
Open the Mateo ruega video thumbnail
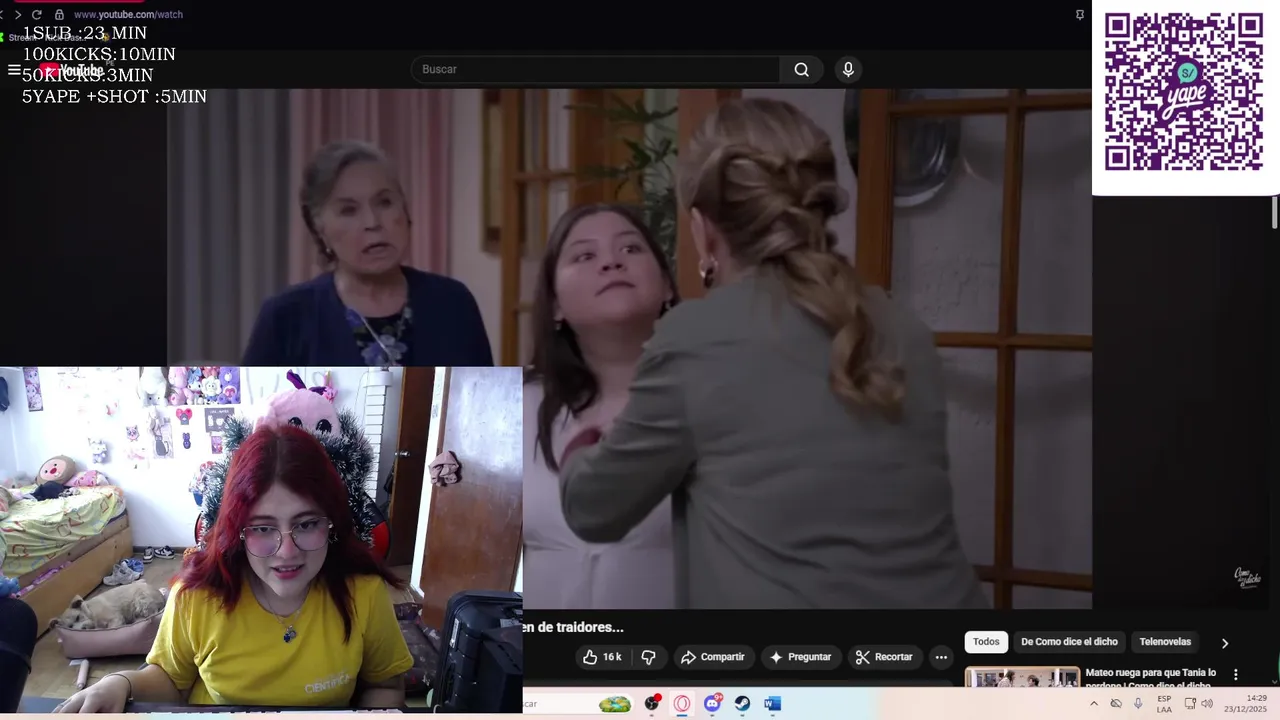(x=1022, y=677)
